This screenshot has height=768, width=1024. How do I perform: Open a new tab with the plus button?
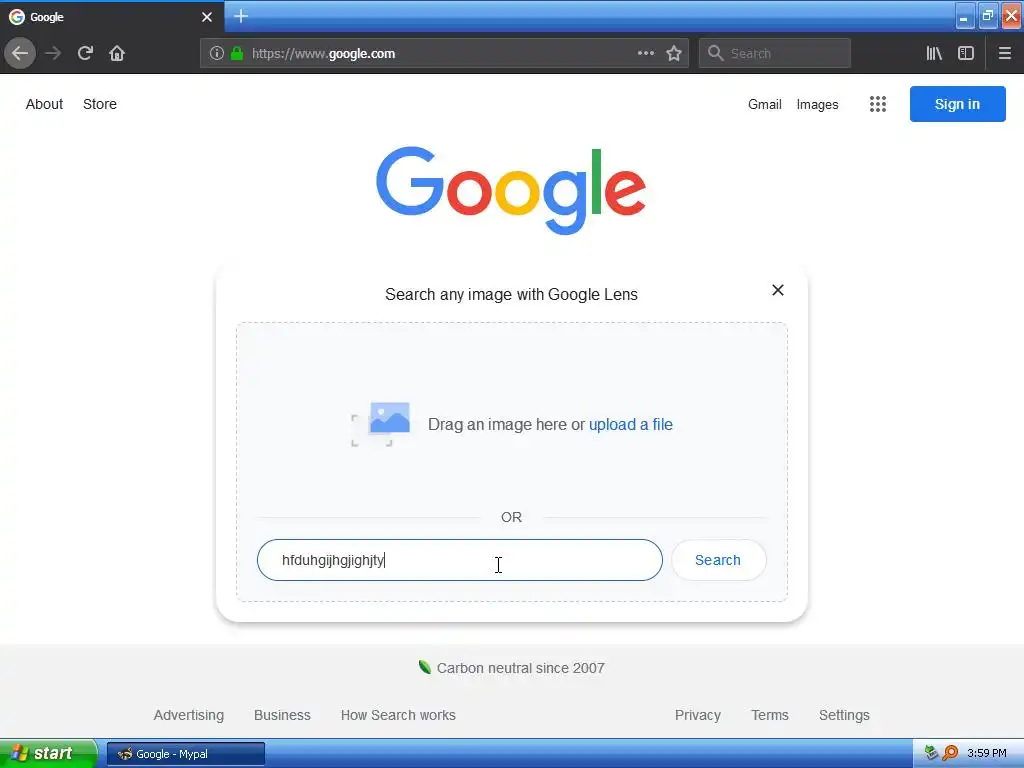(241, 16)
